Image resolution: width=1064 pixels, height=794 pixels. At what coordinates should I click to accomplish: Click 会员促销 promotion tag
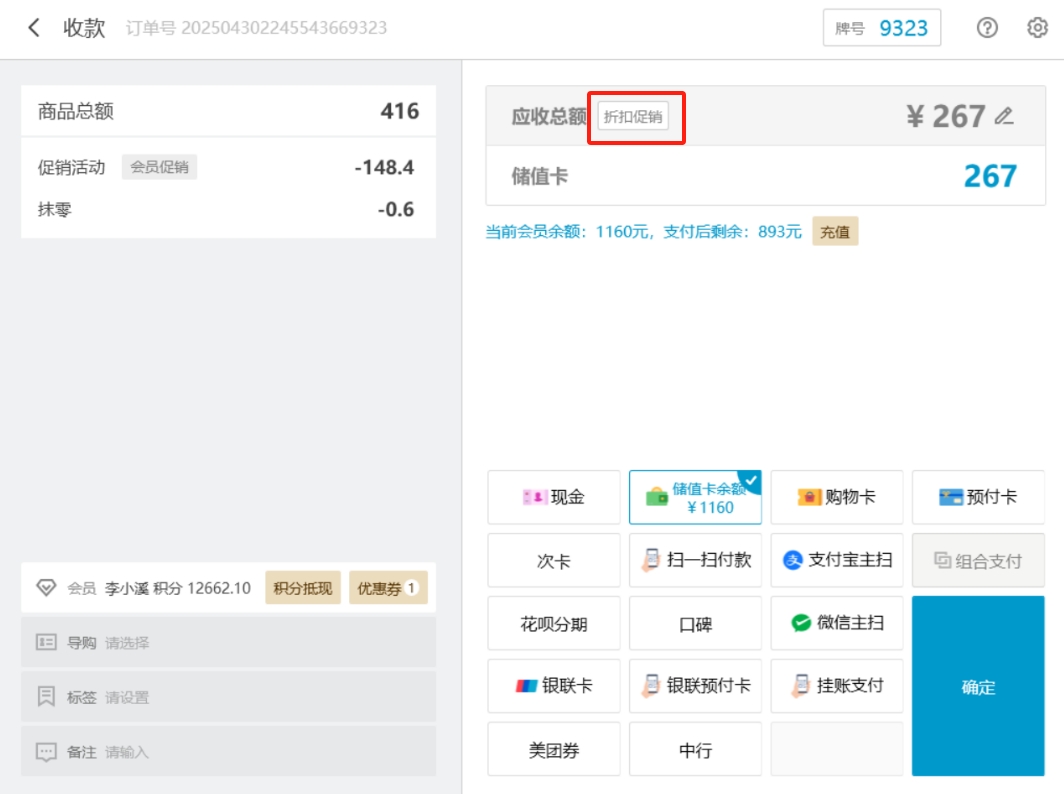pos(159,167)
